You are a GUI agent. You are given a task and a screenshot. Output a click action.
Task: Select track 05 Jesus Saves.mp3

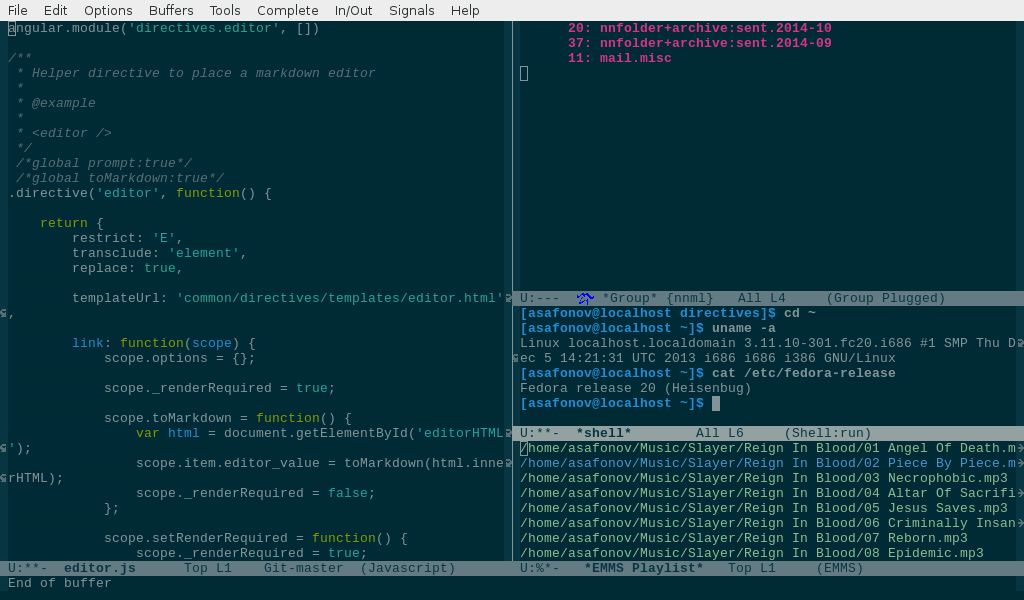pyautogui.click(x=764, y=508)
